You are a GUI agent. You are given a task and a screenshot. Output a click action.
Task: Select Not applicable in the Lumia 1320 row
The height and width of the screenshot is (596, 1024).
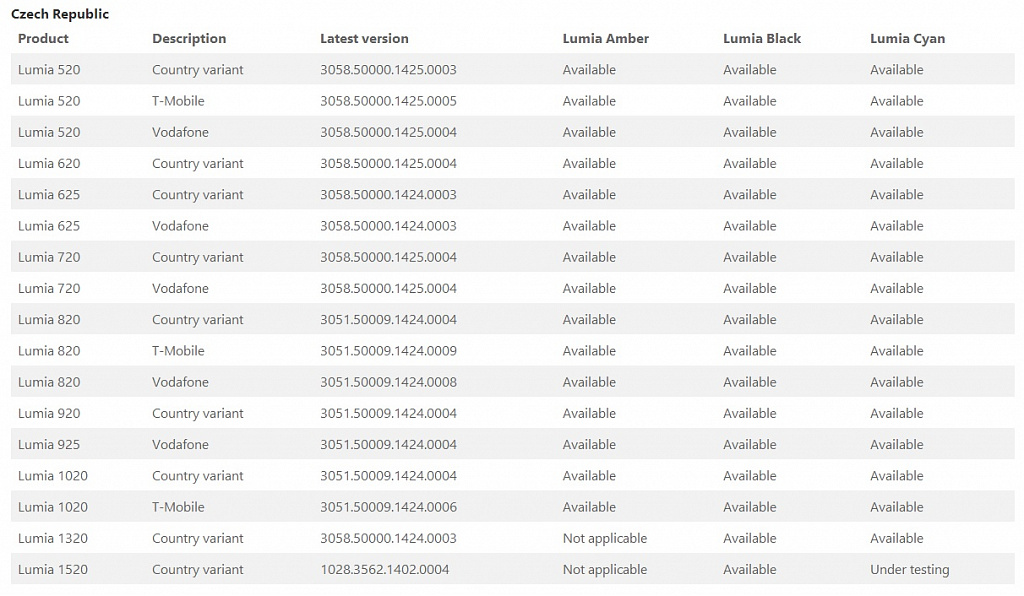pos(605,538)
